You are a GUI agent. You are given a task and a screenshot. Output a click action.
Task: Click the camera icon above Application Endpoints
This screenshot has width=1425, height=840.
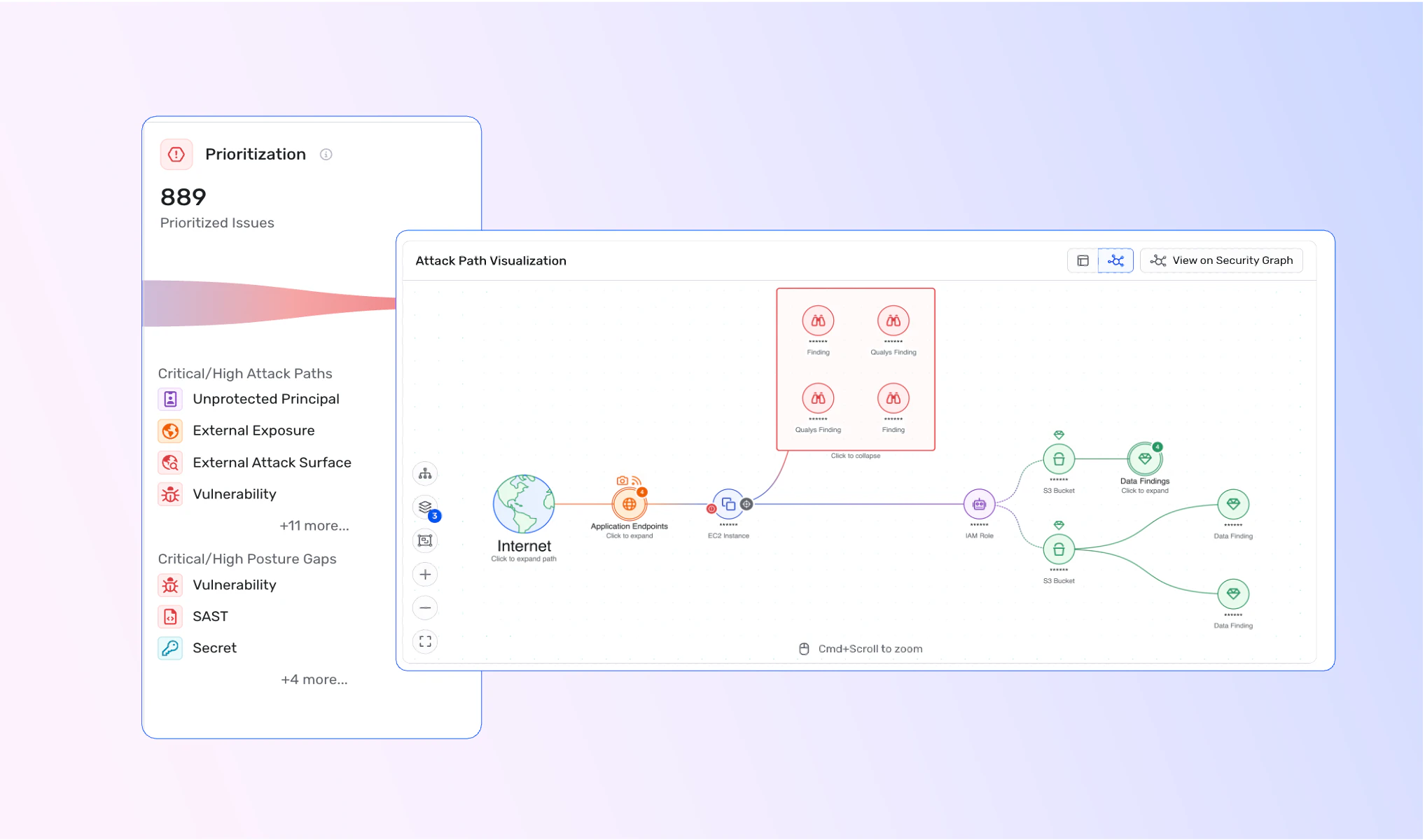[622, 481]
